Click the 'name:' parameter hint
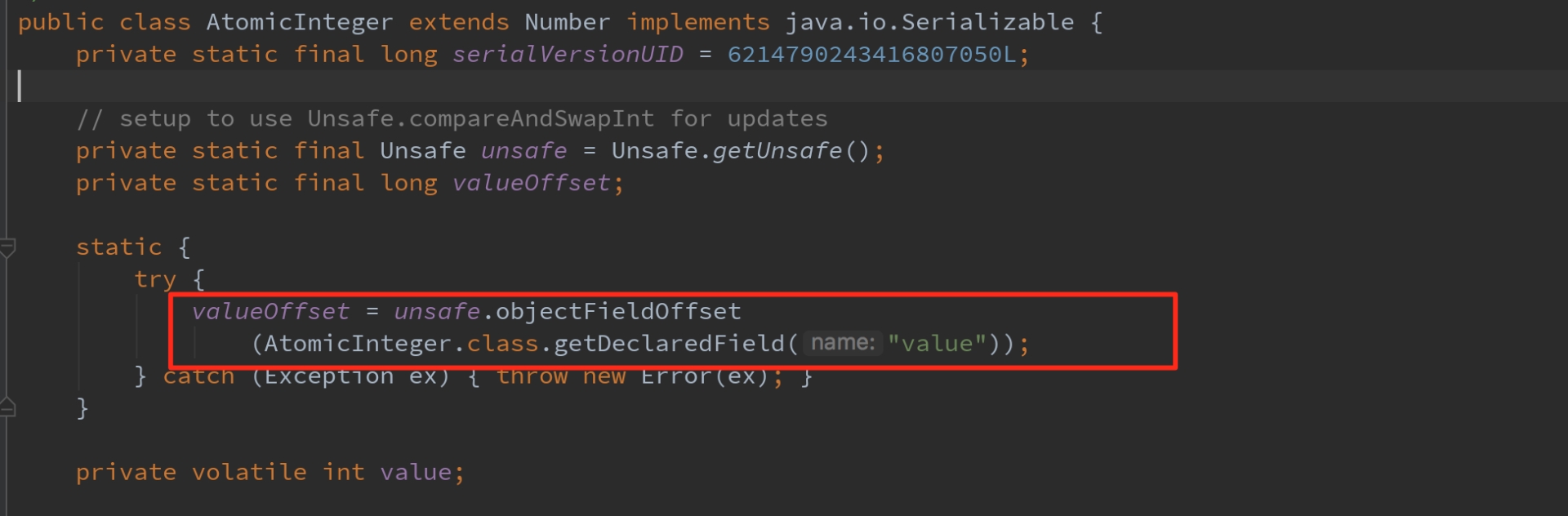This screenshot has height=516, width=1568. (842, 343)
